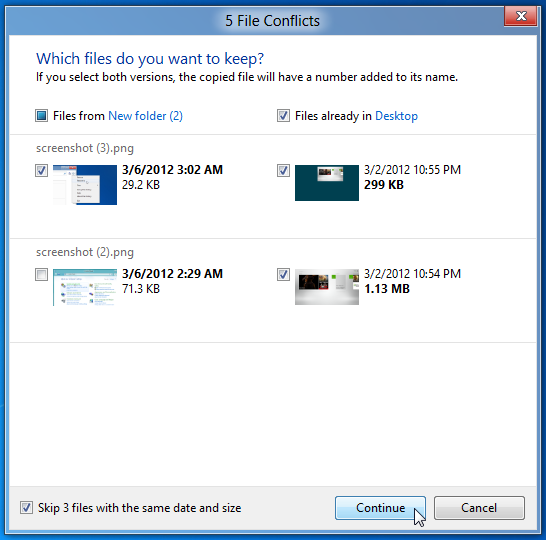Open the Desktop folder link
546x540 pixels.
tap(396, 116)
